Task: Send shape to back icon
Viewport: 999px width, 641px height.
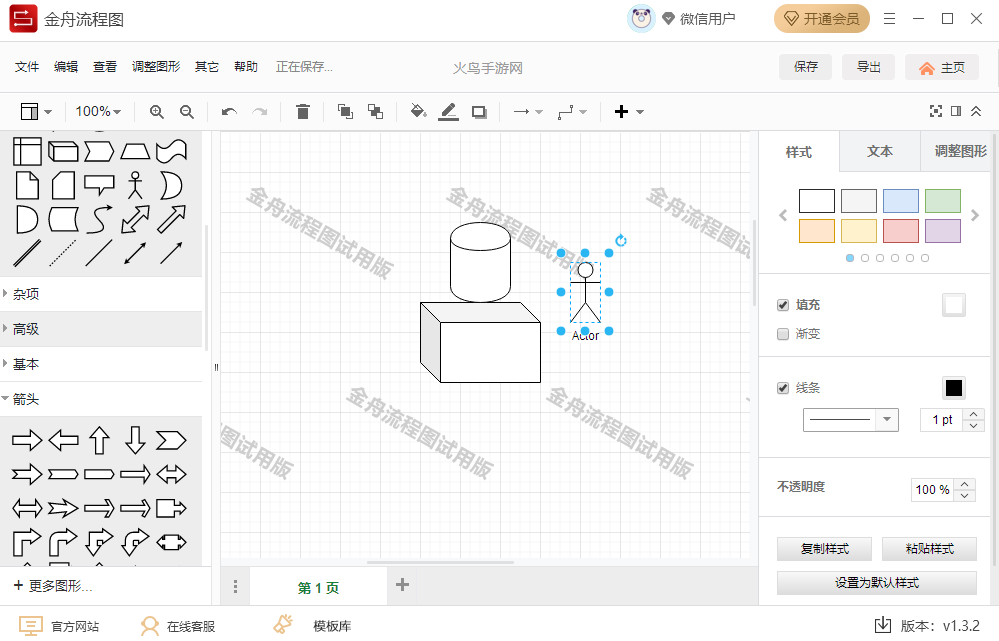Action: pyautogui.click(x=375, y=112)
